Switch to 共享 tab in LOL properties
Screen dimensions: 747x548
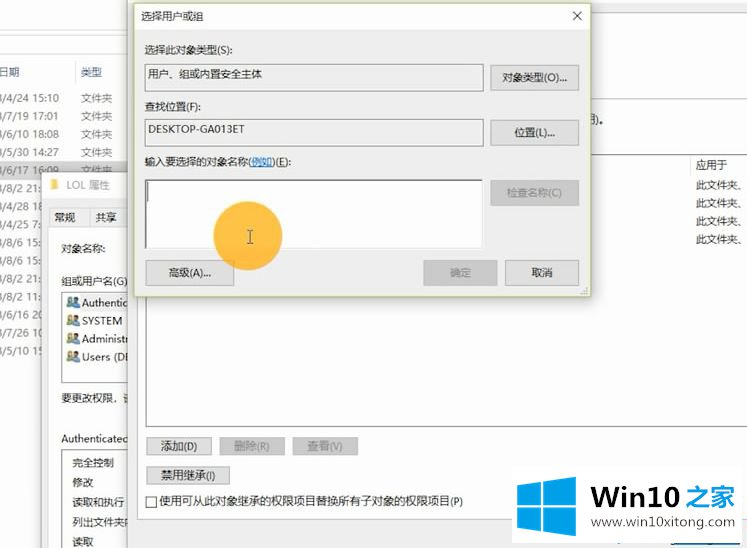(106, 217)
